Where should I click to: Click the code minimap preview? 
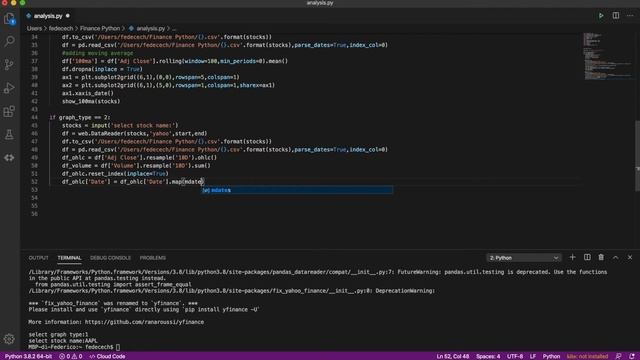(x=608, y=56)
